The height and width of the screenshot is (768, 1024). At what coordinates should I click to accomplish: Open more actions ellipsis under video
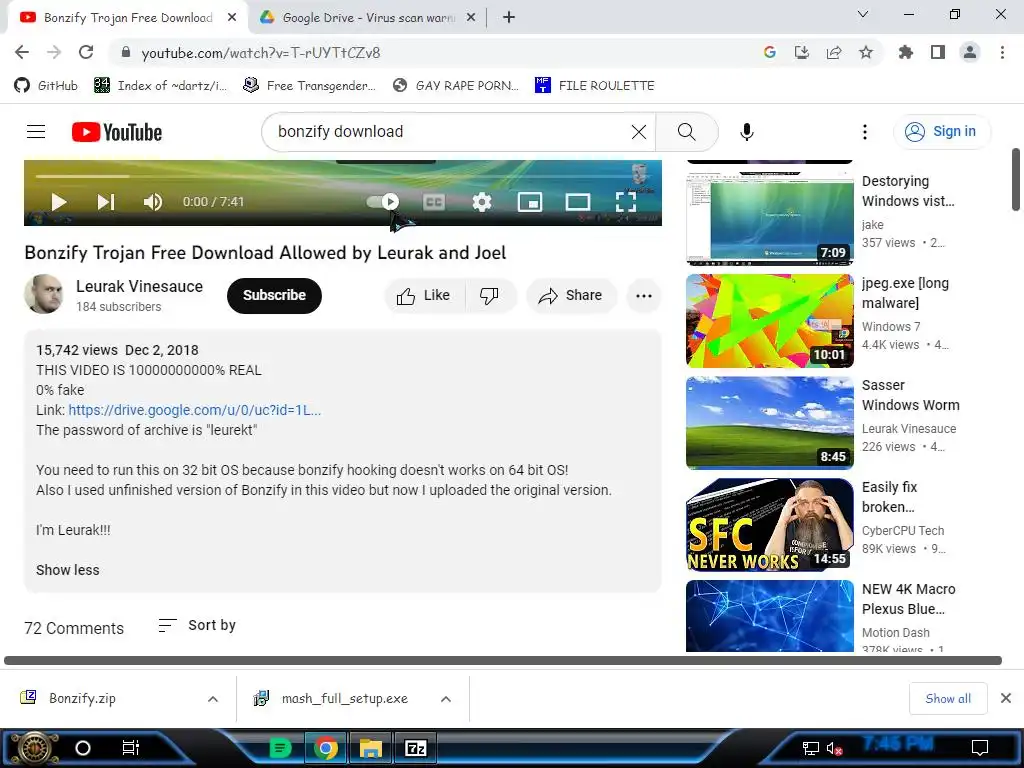644,296
